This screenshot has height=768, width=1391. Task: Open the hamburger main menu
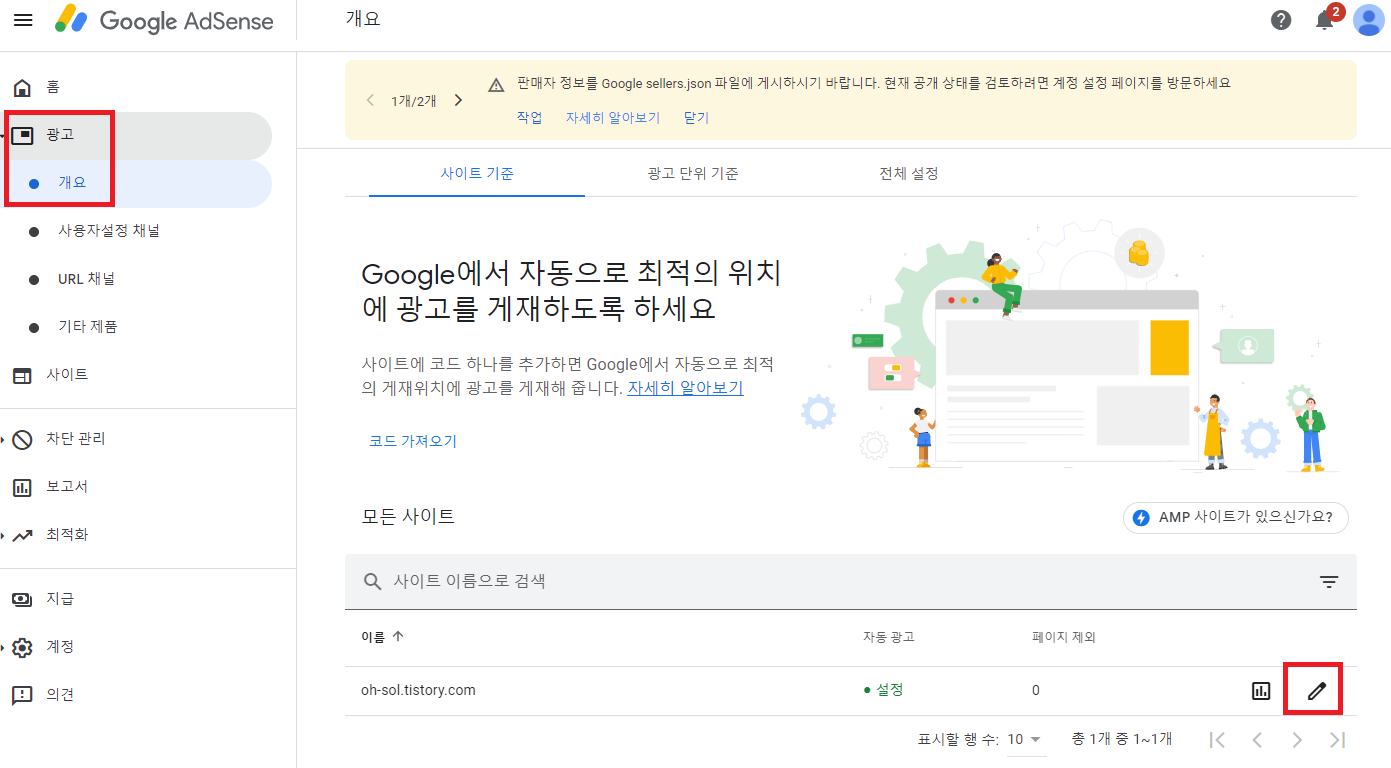pos(23,20)
